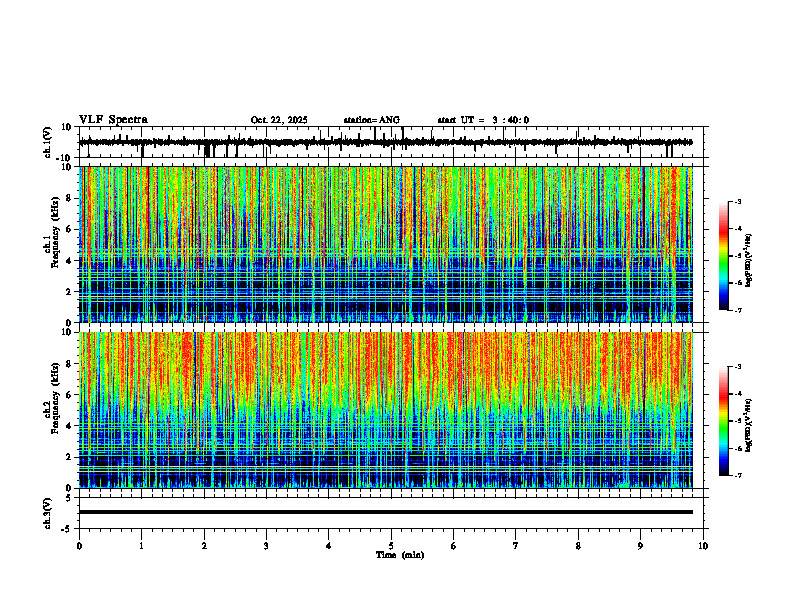Image resolution: width=792 pixels, height=612 pixels.
Task: Click the "Time (min)" axis label
Action: click(x=400, y=555)
